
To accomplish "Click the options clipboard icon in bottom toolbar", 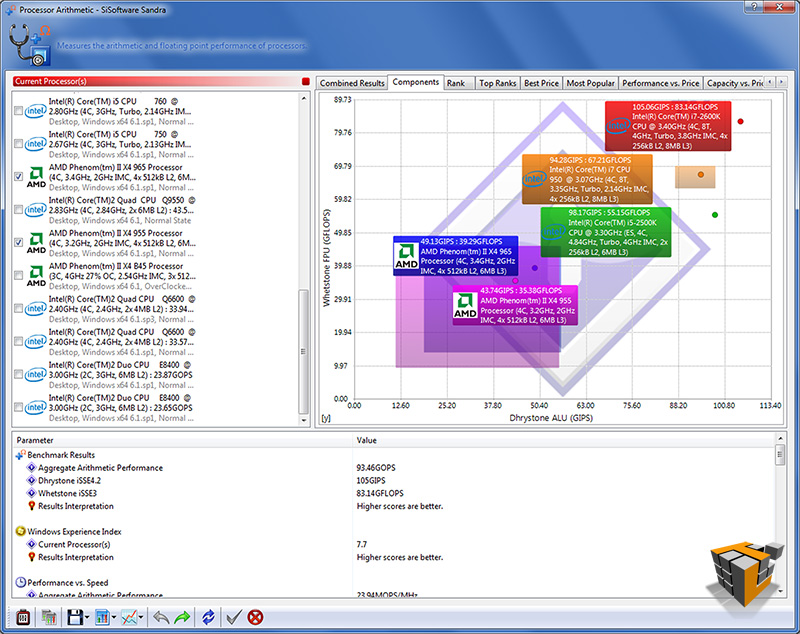I will coord(23,617).
